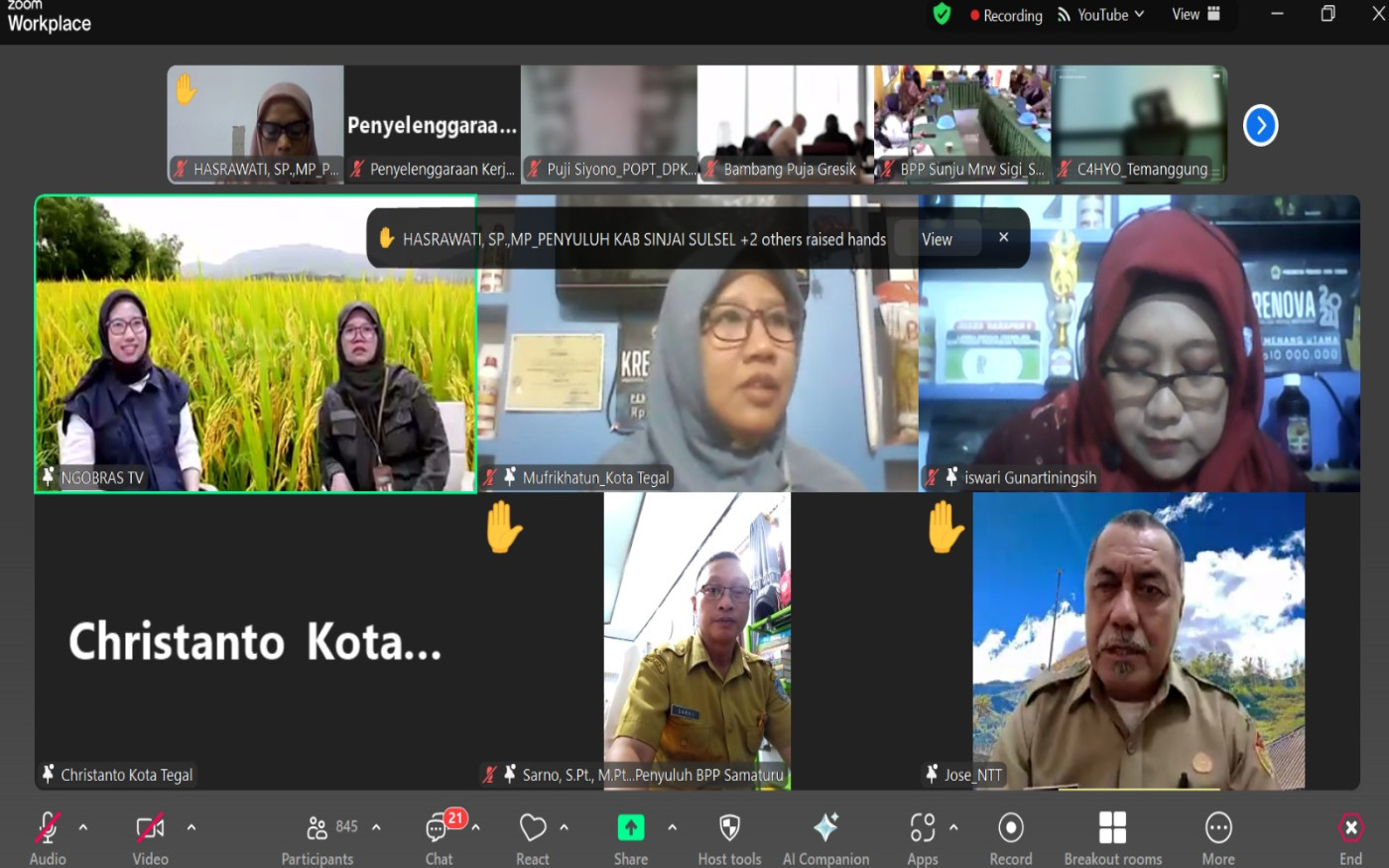Click the green Share screen icon
The height and width of the screenshot is (868, 1389).
(630, 828)
